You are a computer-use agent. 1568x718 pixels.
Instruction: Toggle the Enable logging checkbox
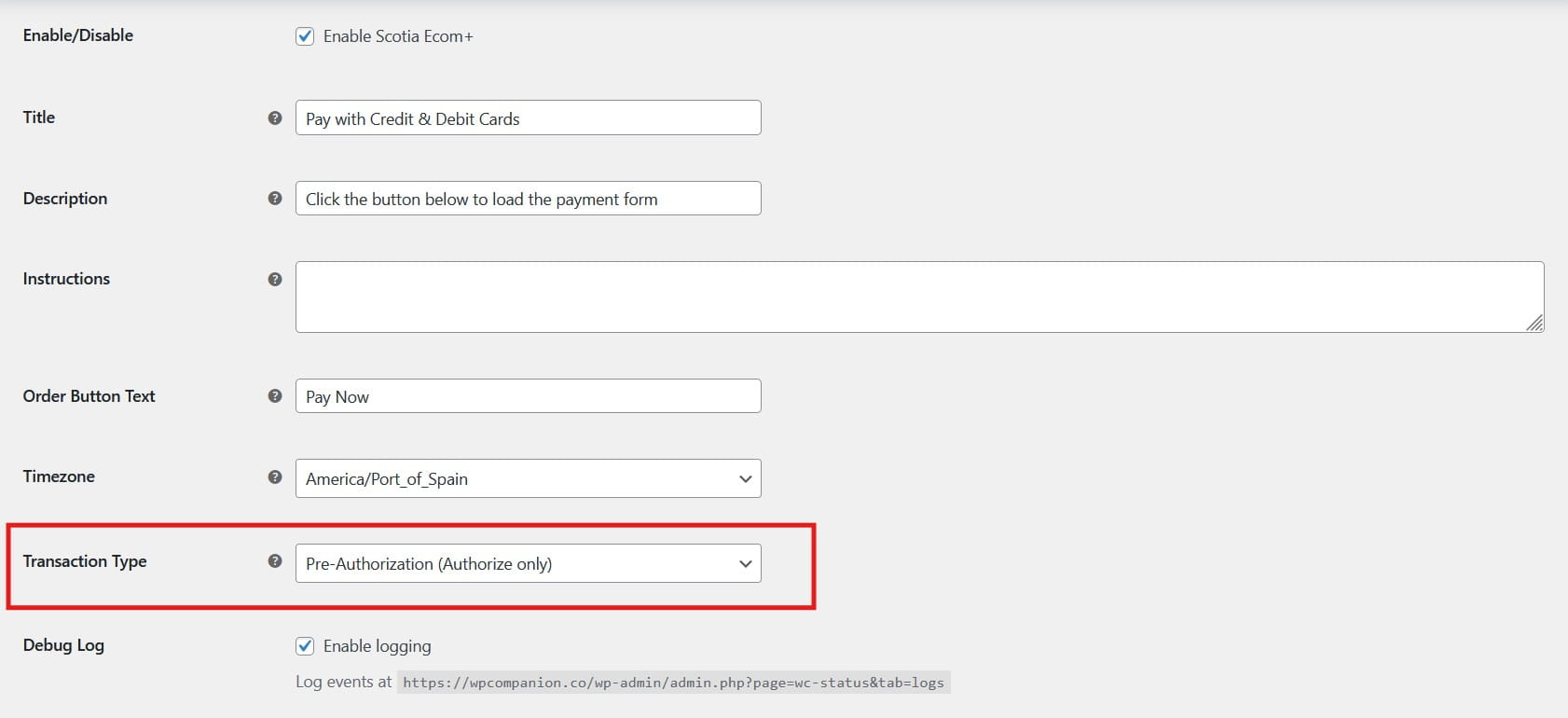pos(305,646)
